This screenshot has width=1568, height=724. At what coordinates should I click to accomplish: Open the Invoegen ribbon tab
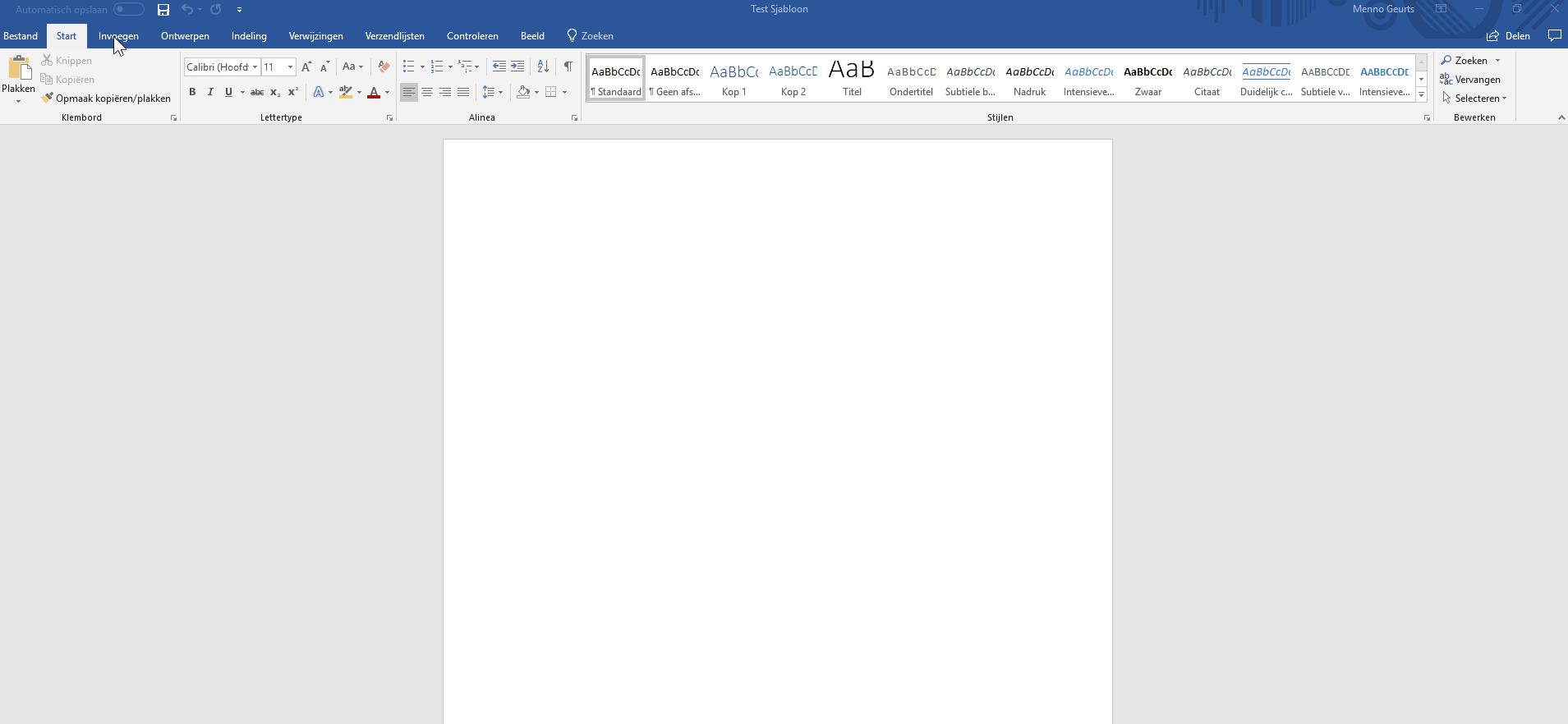tap(118, 36)
